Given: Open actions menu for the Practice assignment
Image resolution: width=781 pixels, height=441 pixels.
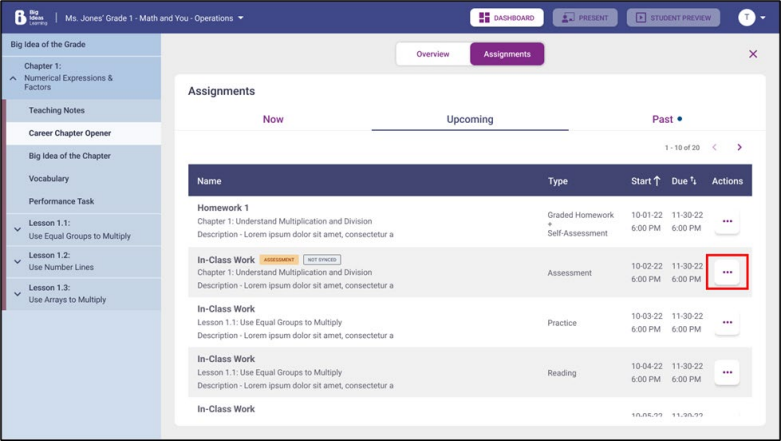Looking at the screenshot, I should 727,322.
